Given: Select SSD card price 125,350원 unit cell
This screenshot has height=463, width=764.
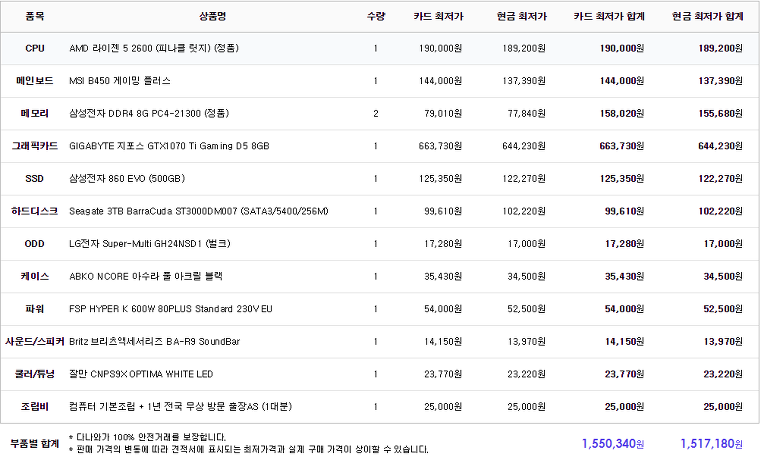Looking at the screenshot, I should tap(440, 179).
